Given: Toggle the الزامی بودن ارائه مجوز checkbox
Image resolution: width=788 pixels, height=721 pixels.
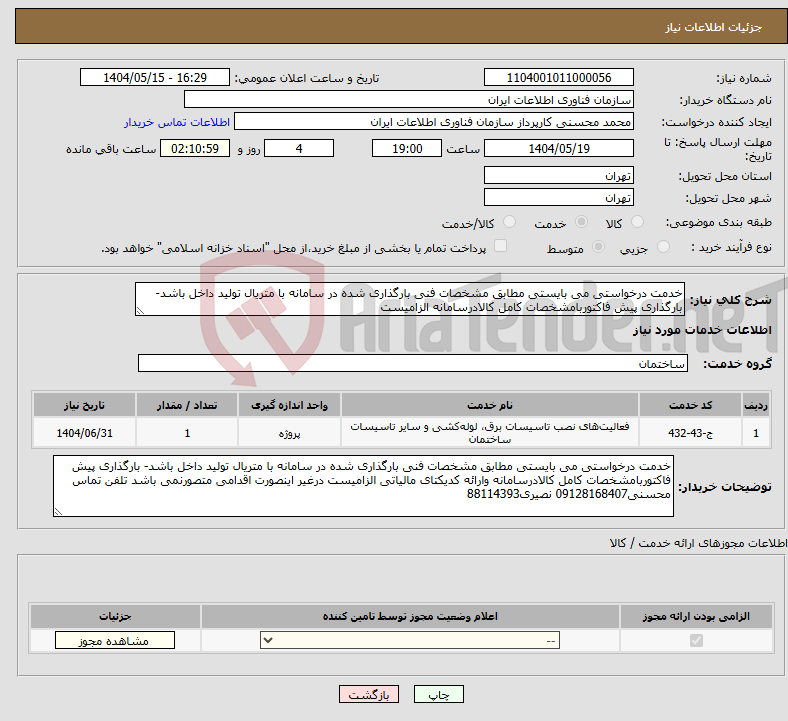Looking at the screenshot, I should (696, 640).
